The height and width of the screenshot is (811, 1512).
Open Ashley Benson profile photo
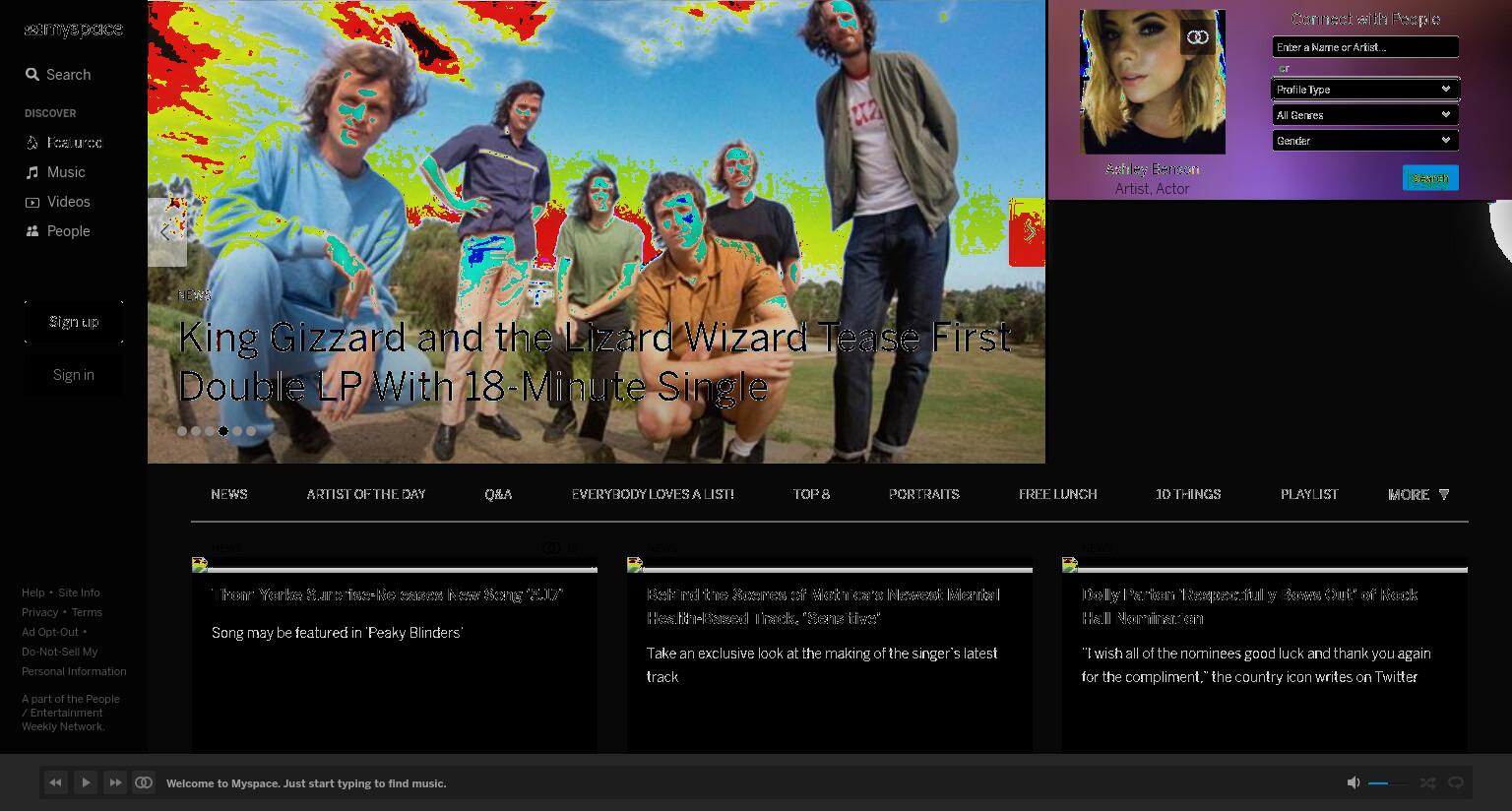(1153, 82)
